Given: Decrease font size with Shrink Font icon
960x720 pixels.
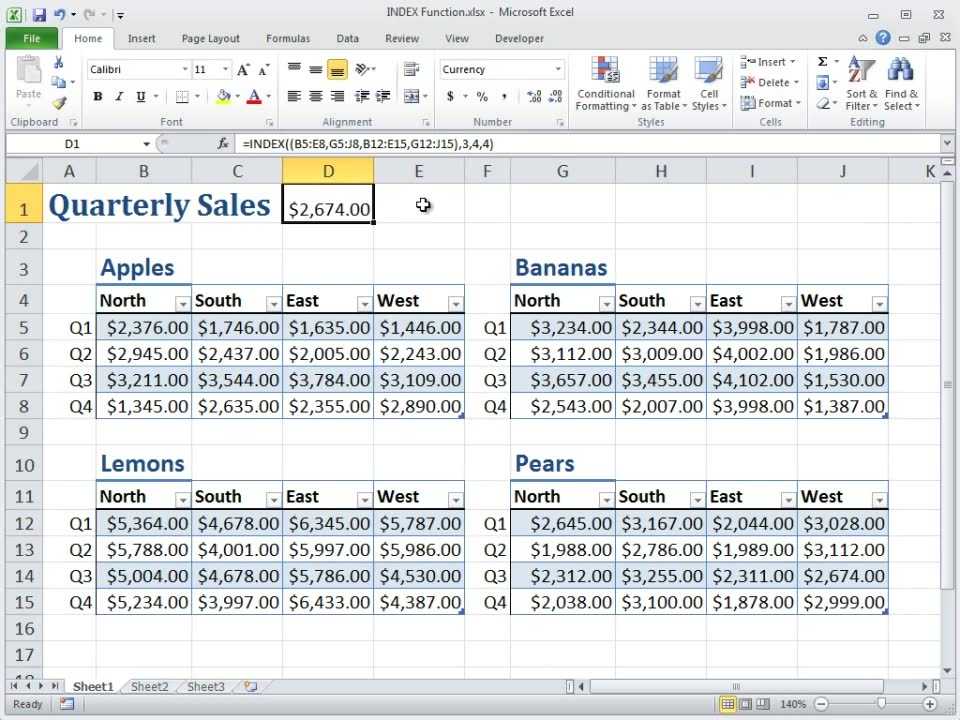Looking at the screenshot, I should click(263, 70).
